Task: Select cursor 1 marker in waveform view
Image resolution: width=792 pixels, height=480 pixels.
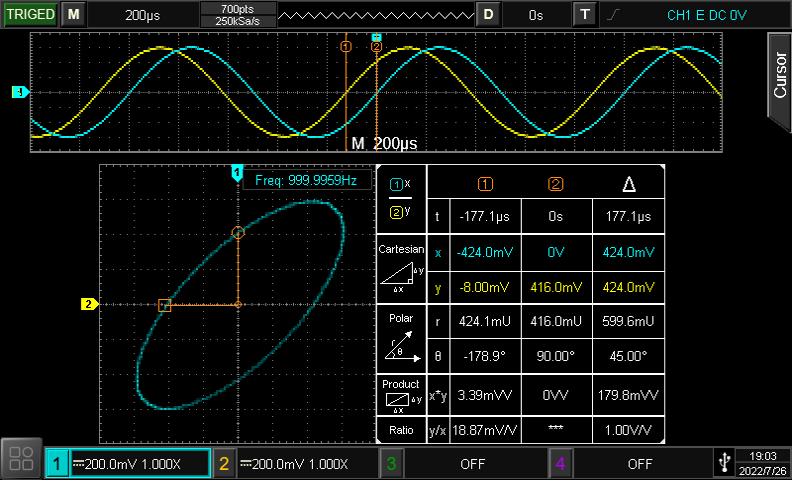Action: click(346, 46)
